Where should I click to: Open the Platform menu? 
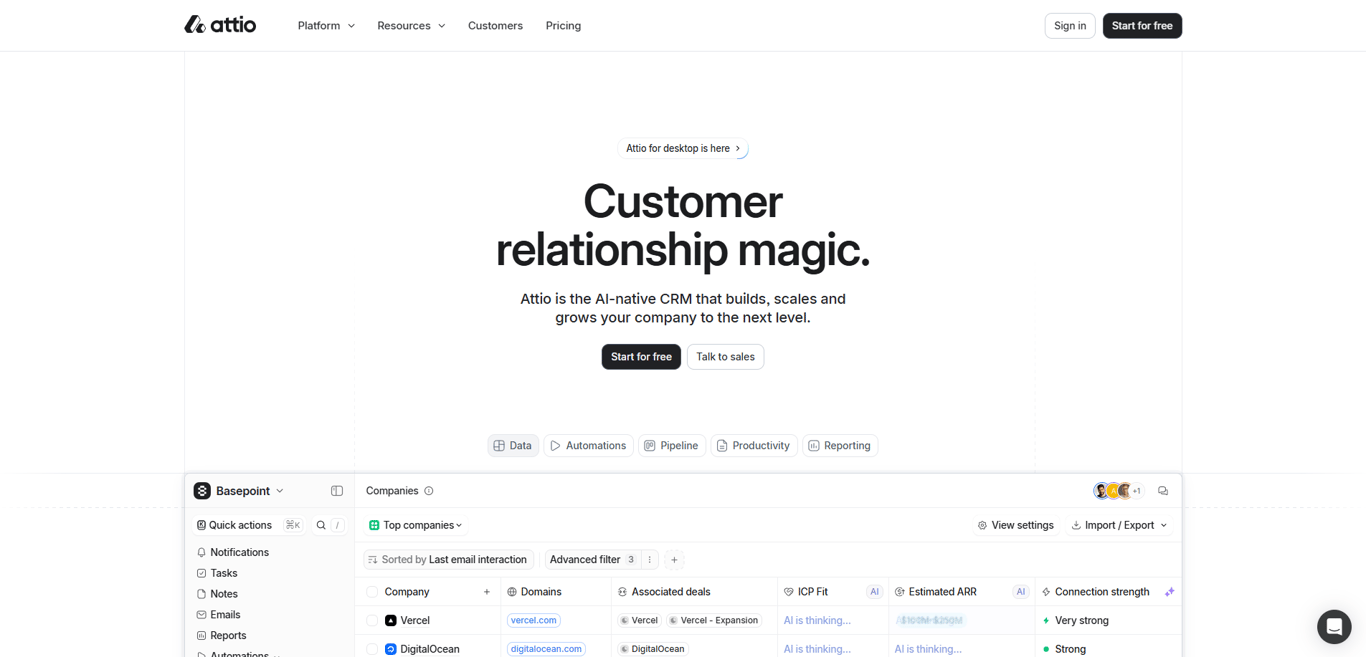pos(326,26)
